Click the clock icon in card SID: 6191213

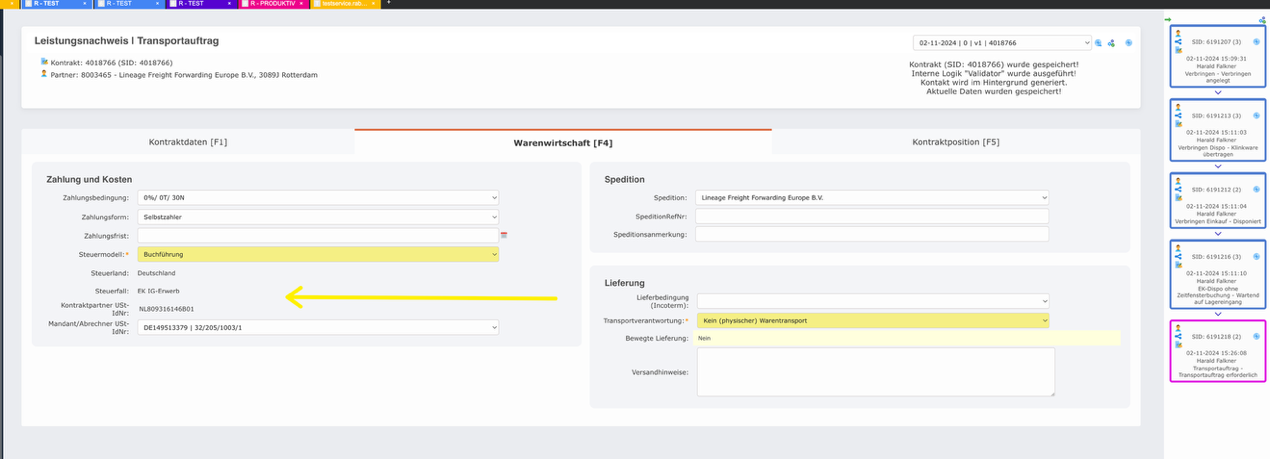pos(1256,115)
